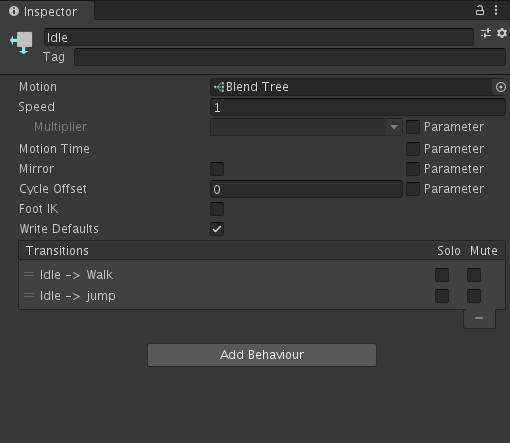510x443 pixels.
Task: Click the animator state icon beside Idle
Action: 21,43
